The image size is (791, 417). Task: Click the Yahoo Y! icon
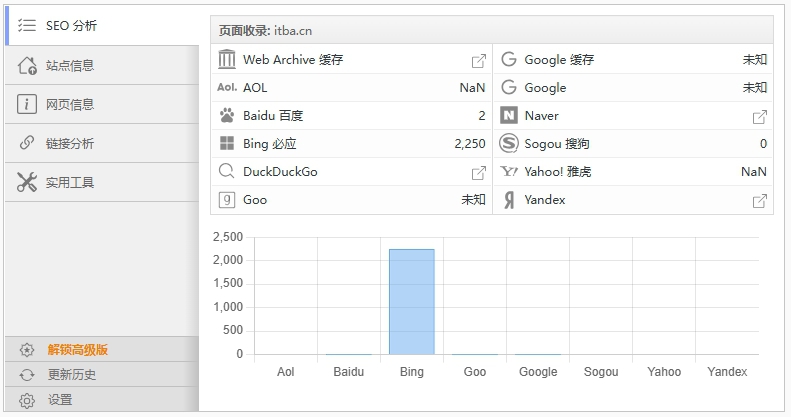click(x=509, y=171)
